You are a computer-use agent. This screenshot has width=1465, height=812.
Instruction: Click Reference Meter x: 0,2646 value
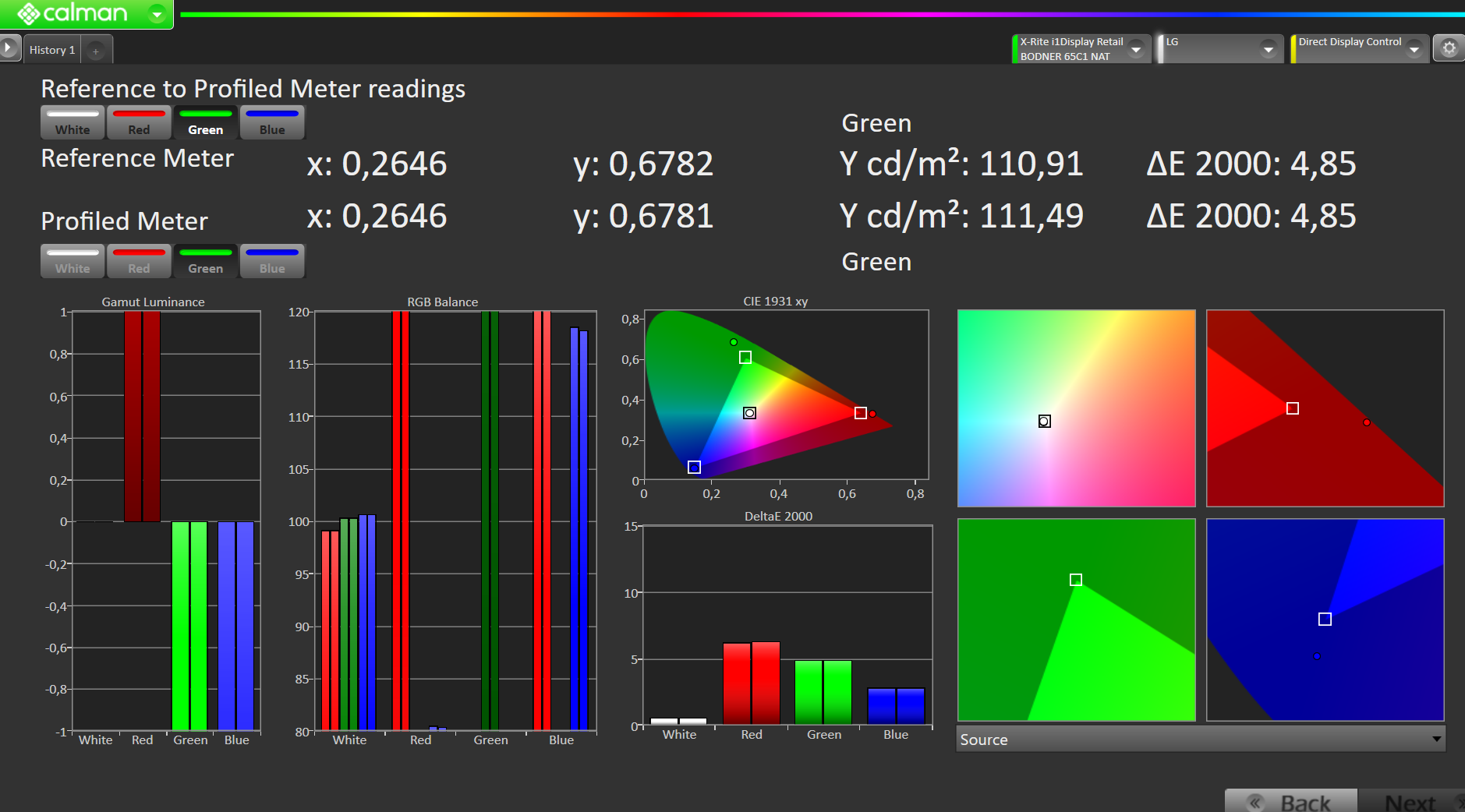point(377,164)
